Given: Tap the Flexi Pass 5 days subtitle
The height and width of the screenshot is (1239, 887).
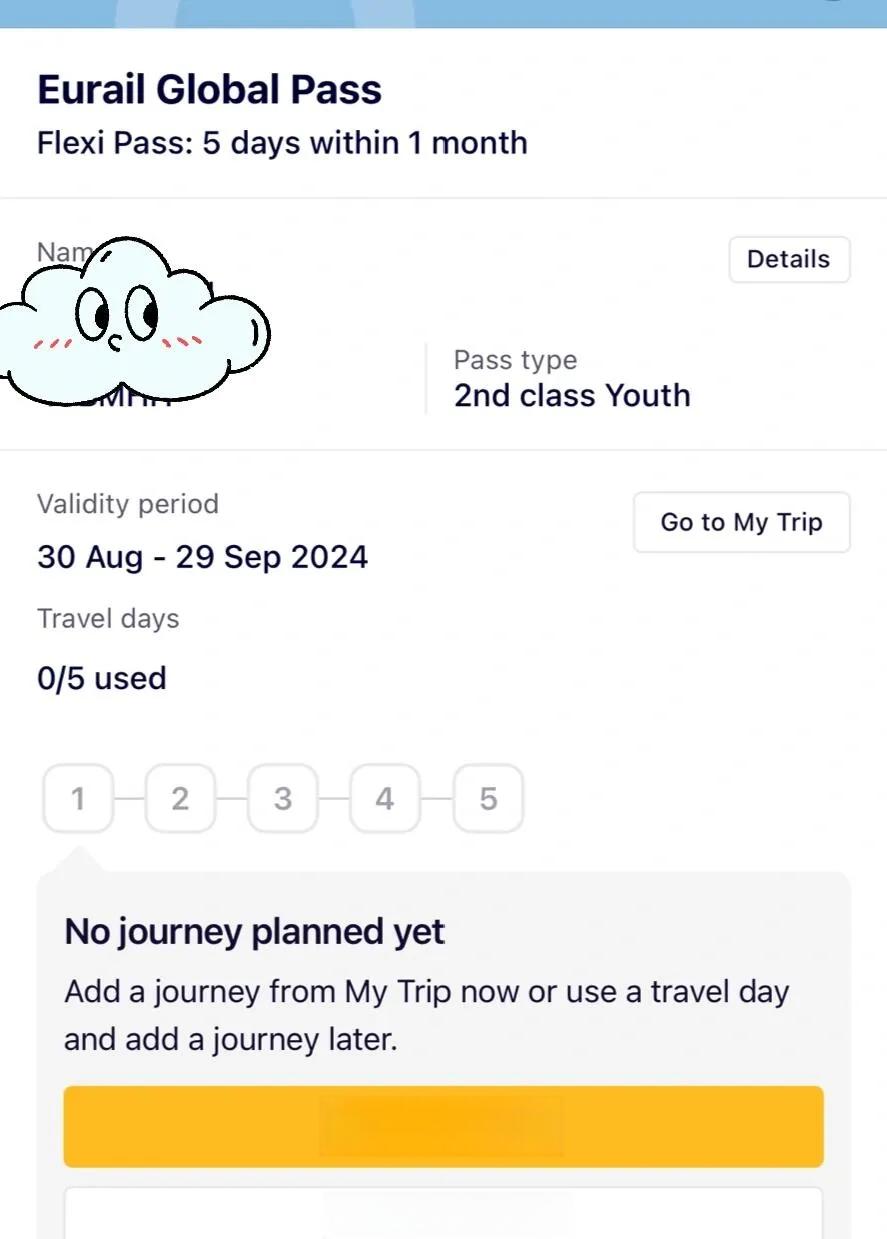Looking at the screenshot, I should (282, 143).
